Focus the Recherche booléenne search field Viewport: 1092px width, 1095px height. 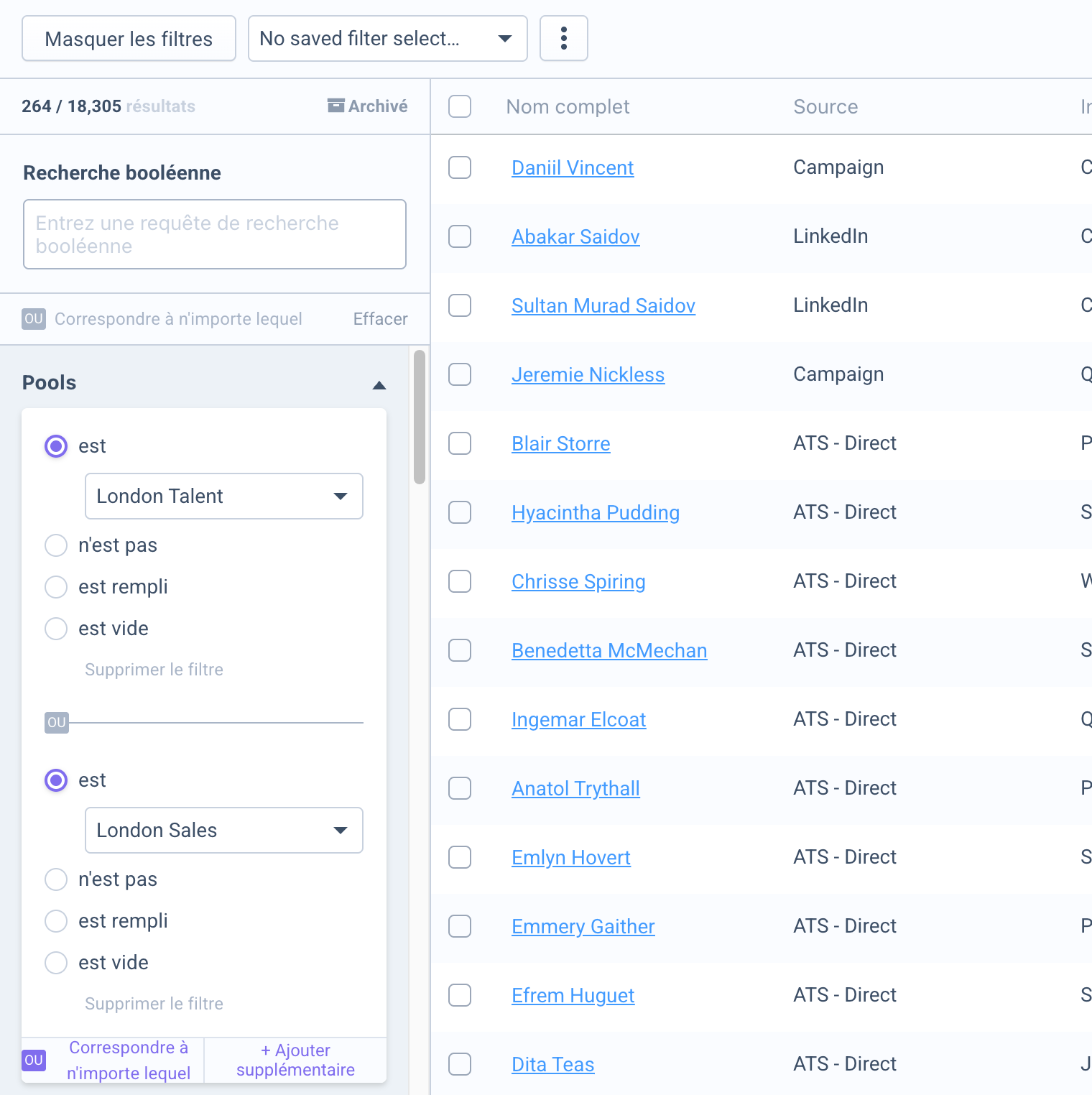[x=214, y=235]
